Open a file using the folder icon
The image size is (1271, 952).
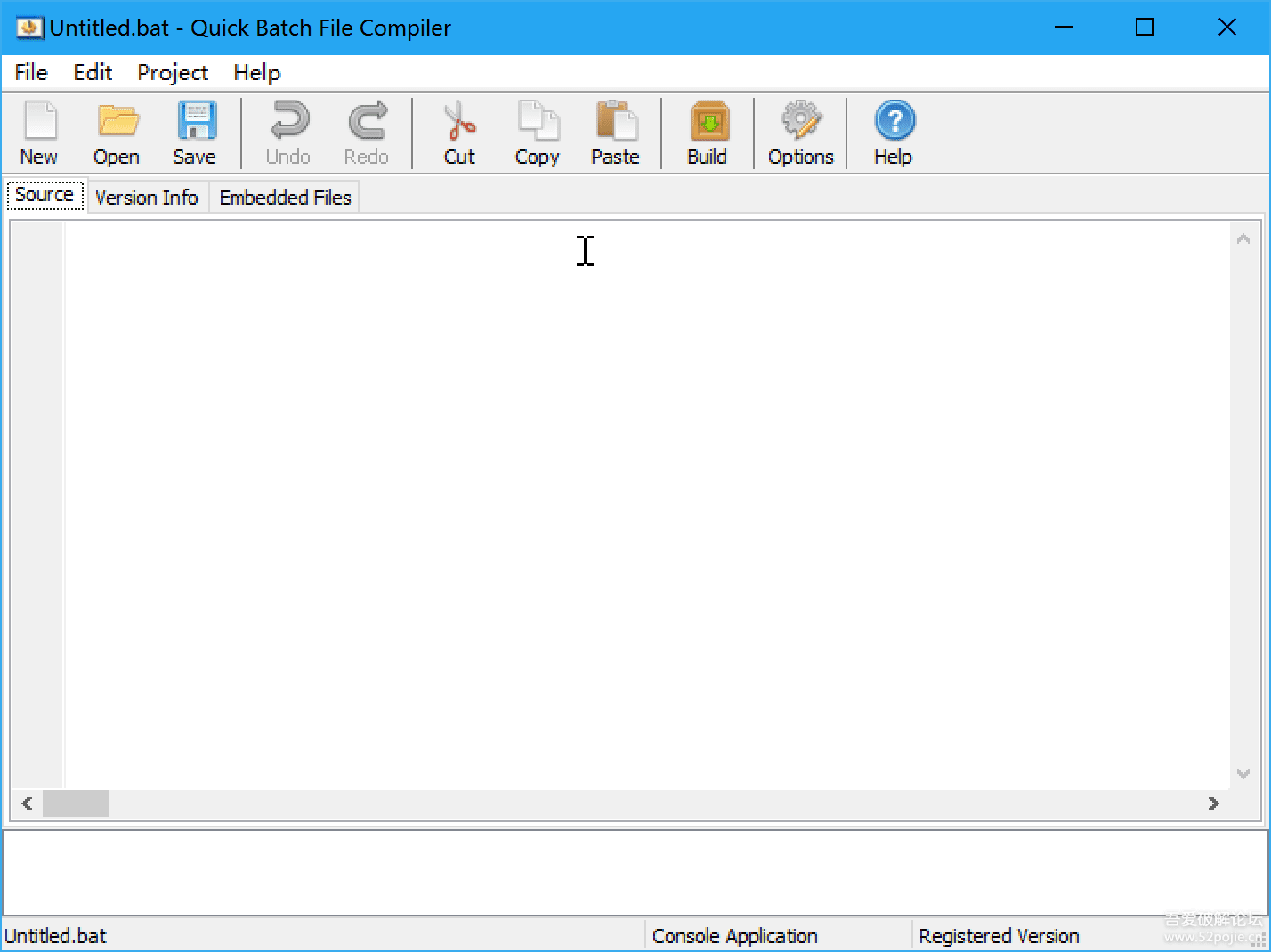coord(117,133)
